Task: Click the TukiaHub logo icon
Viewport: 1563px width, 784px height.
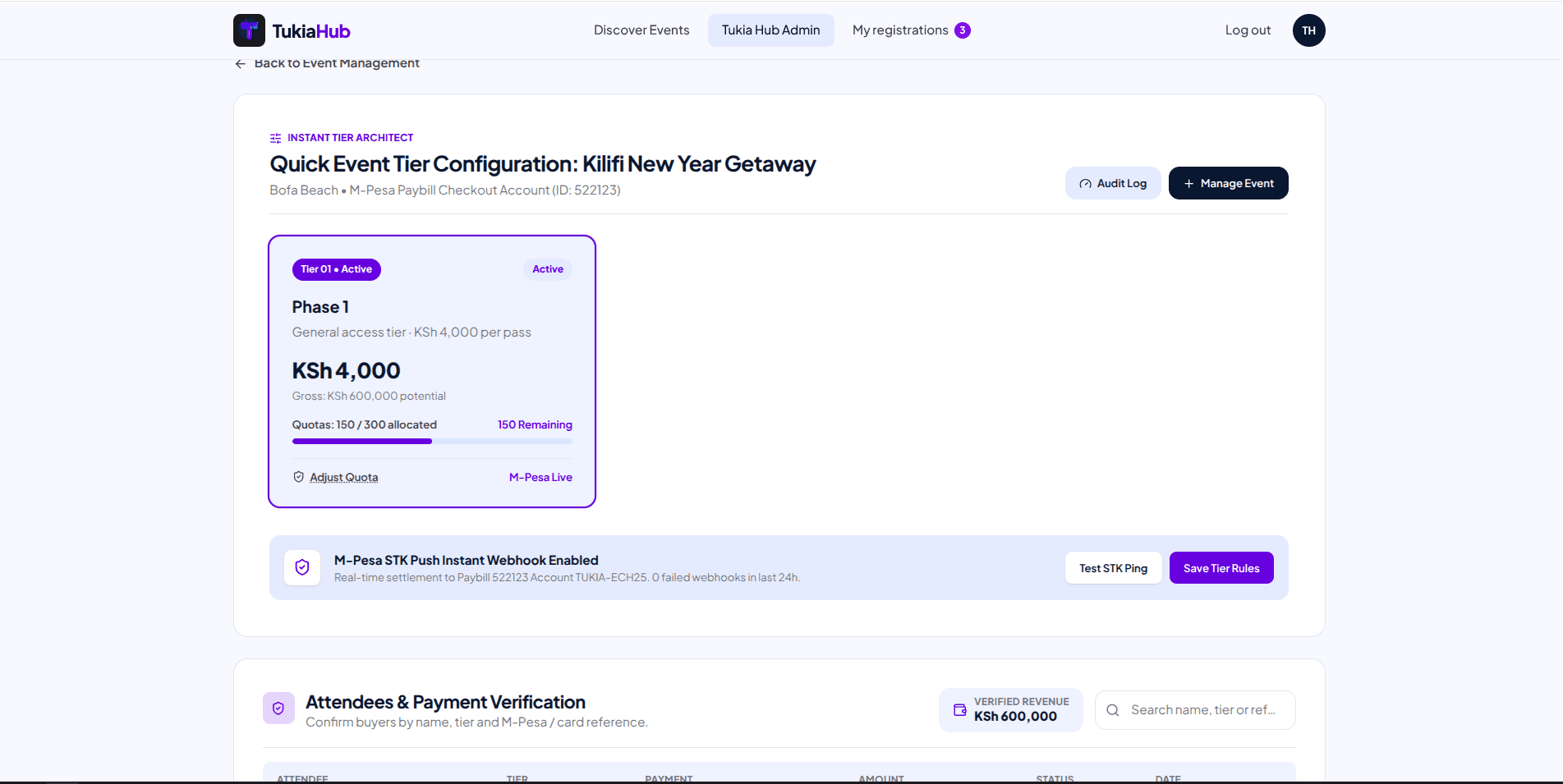Action: point(249,30)
